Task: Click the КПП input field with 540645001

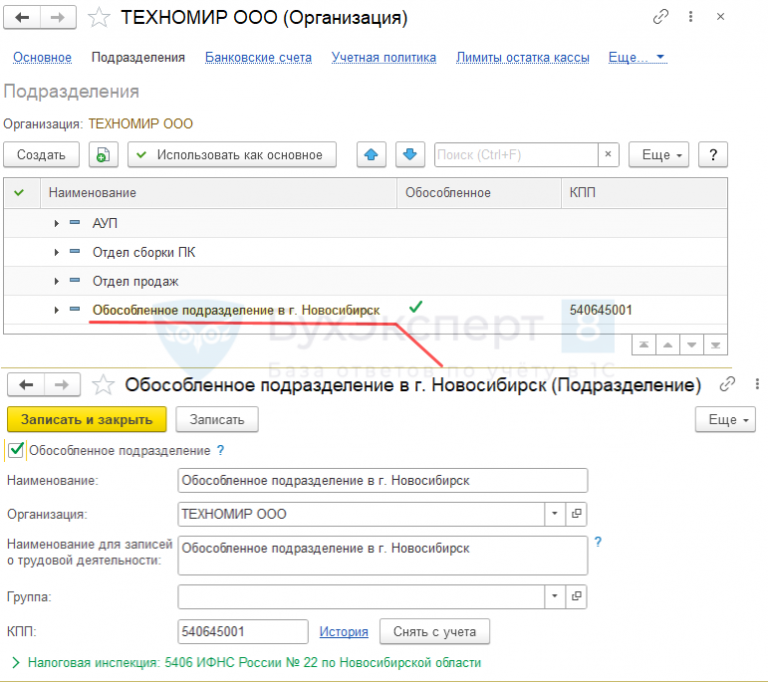Action: 243,631
